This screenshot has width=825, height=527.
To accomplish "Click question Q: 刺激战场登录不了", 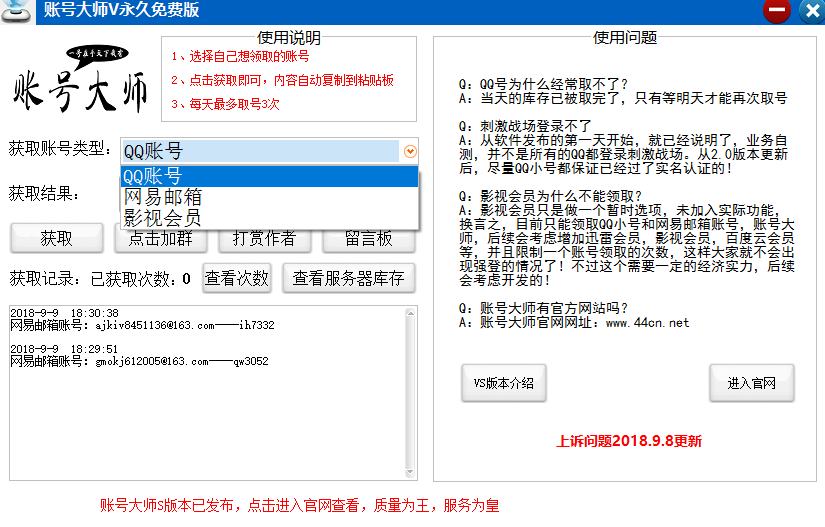I will (525, 127).
